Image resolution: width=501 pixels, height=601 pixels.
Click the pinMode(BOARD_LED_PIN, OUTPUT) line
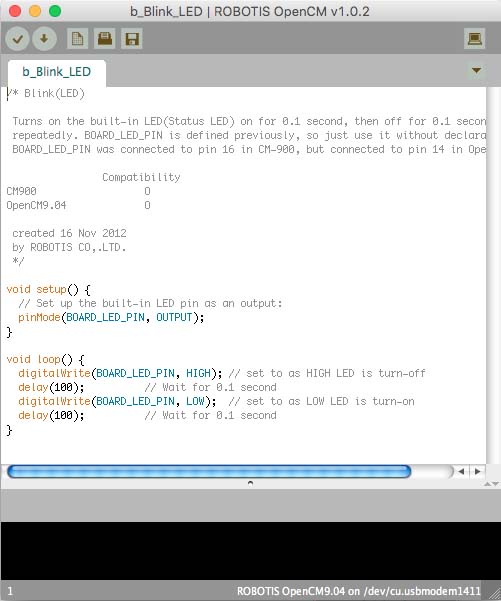111,317
